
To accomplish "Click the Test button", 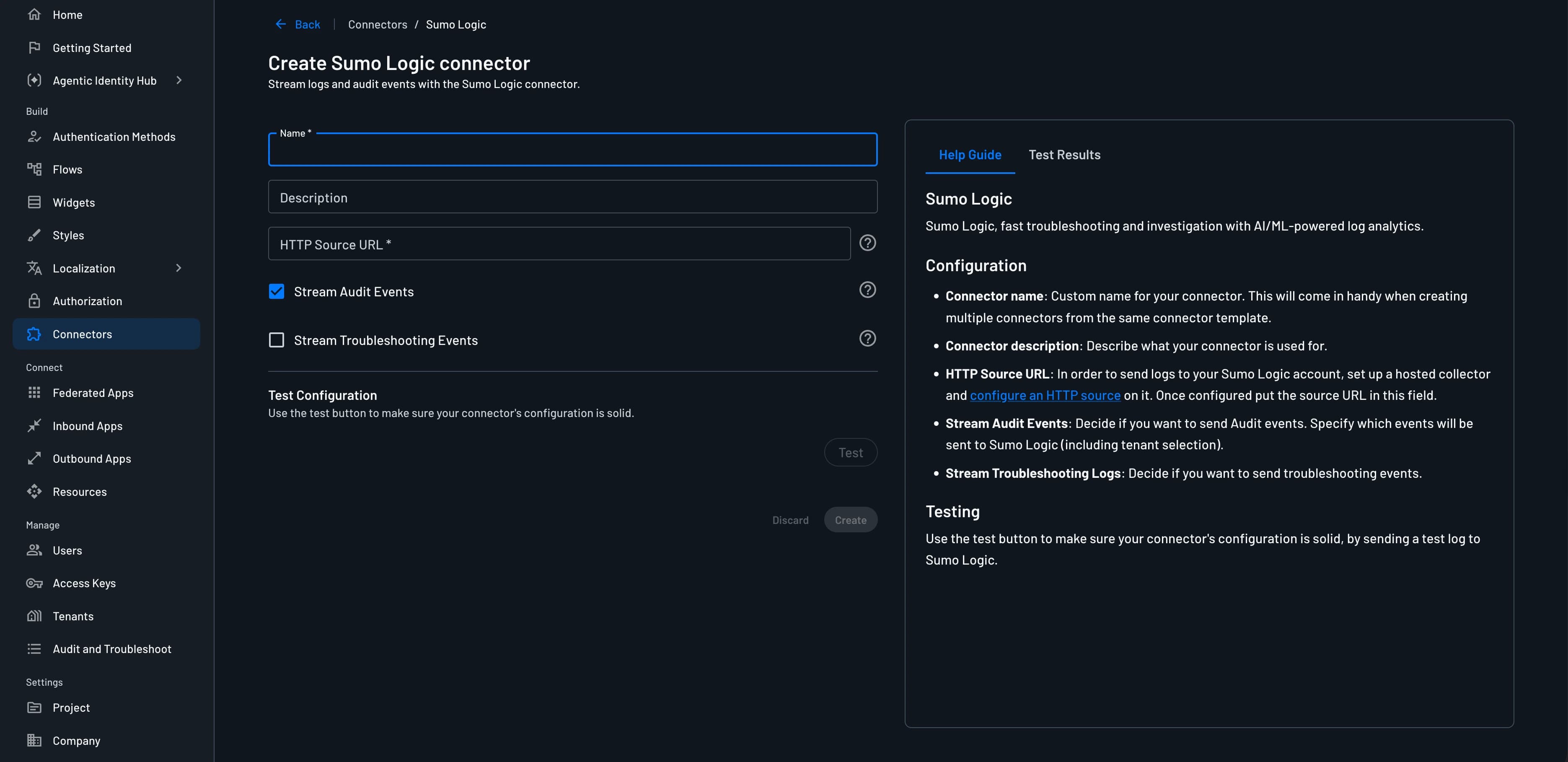I will pyautogui.click(x=850, y=452).
